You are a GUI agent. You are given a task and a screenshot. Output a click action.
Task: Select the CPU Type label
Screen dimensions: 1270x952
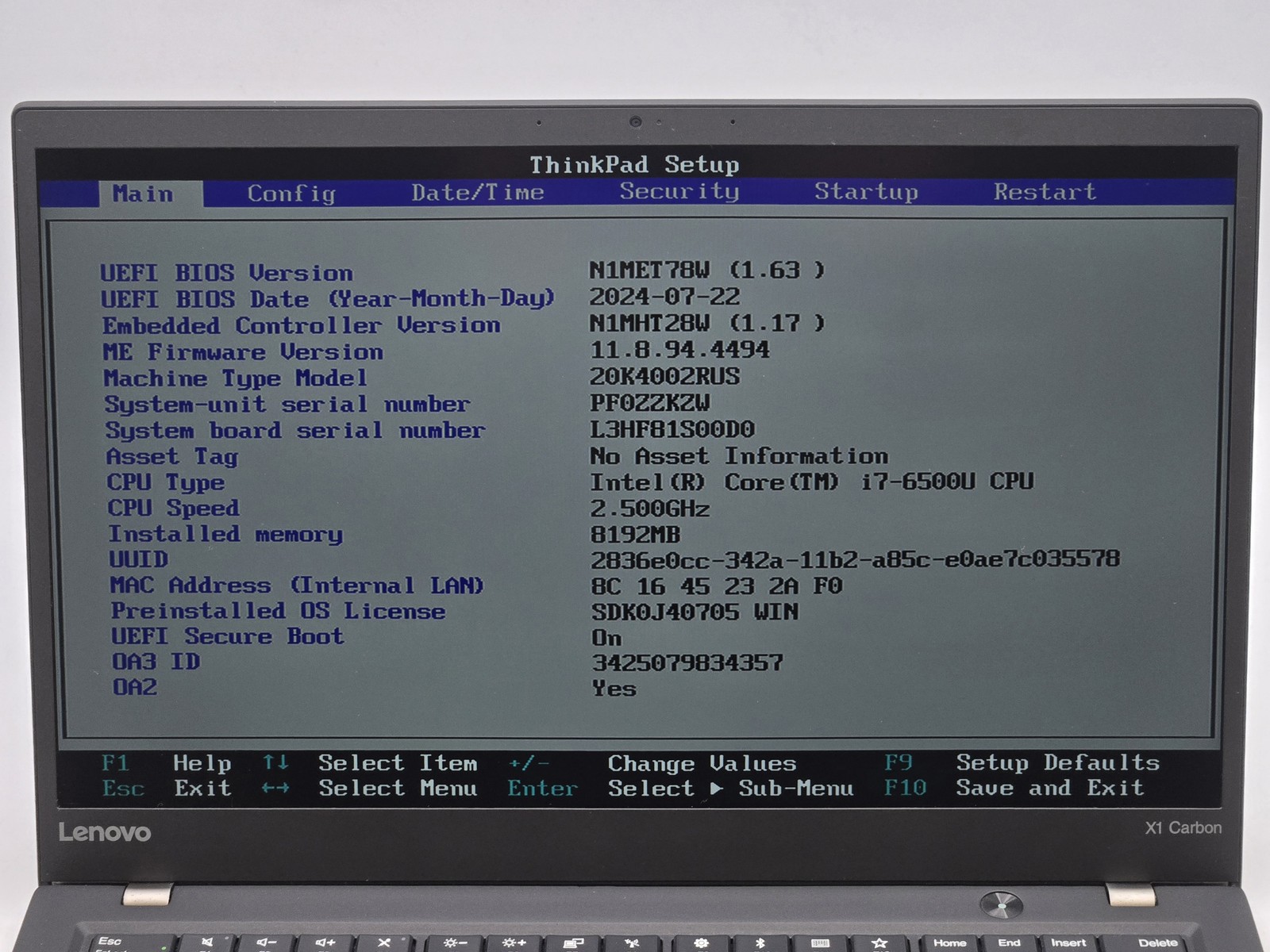(165, 483)
